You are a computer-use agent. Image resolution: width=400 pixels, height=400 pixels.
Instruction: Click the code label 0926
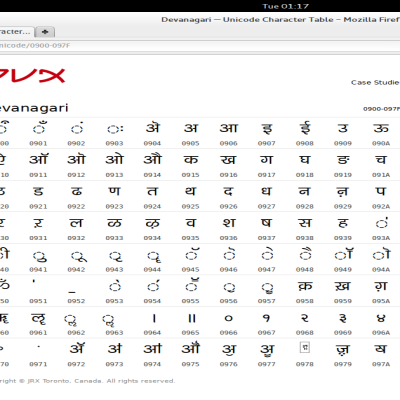(x=229, y=206)
